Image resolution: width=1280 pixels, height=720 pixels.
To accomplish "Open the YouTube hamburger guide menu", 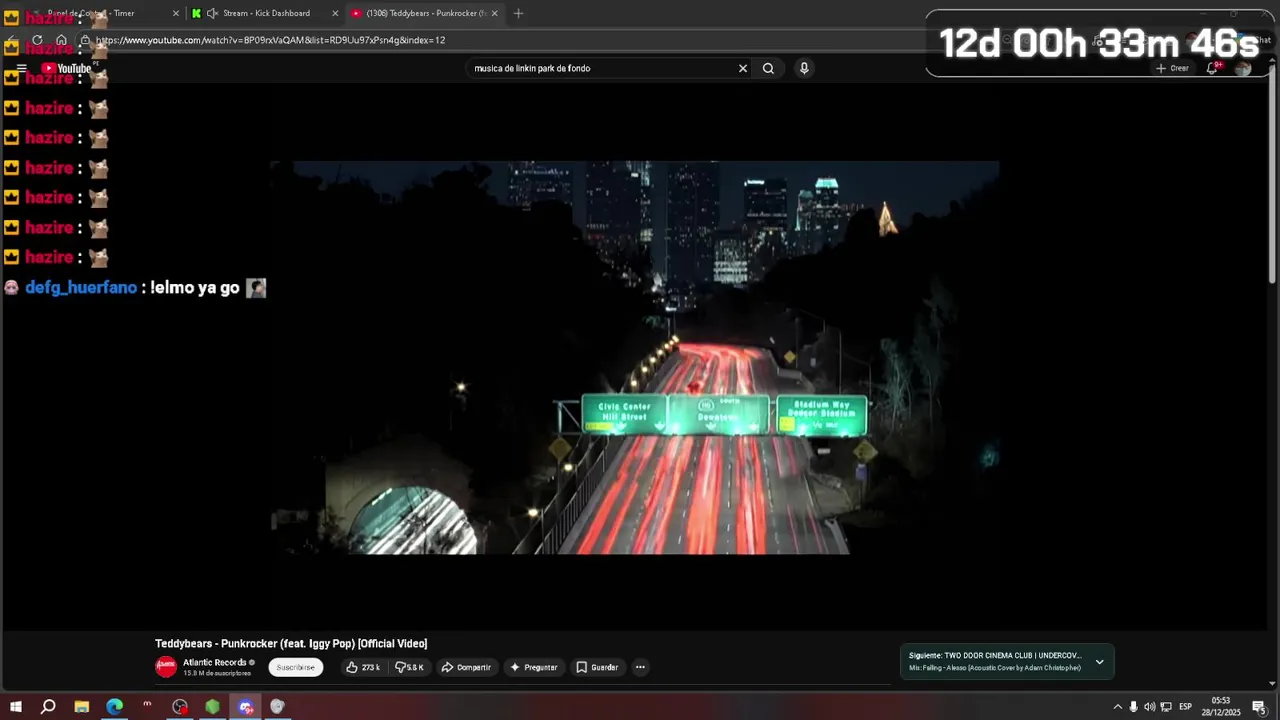I will pyautogui.click(x=21, y=69).
